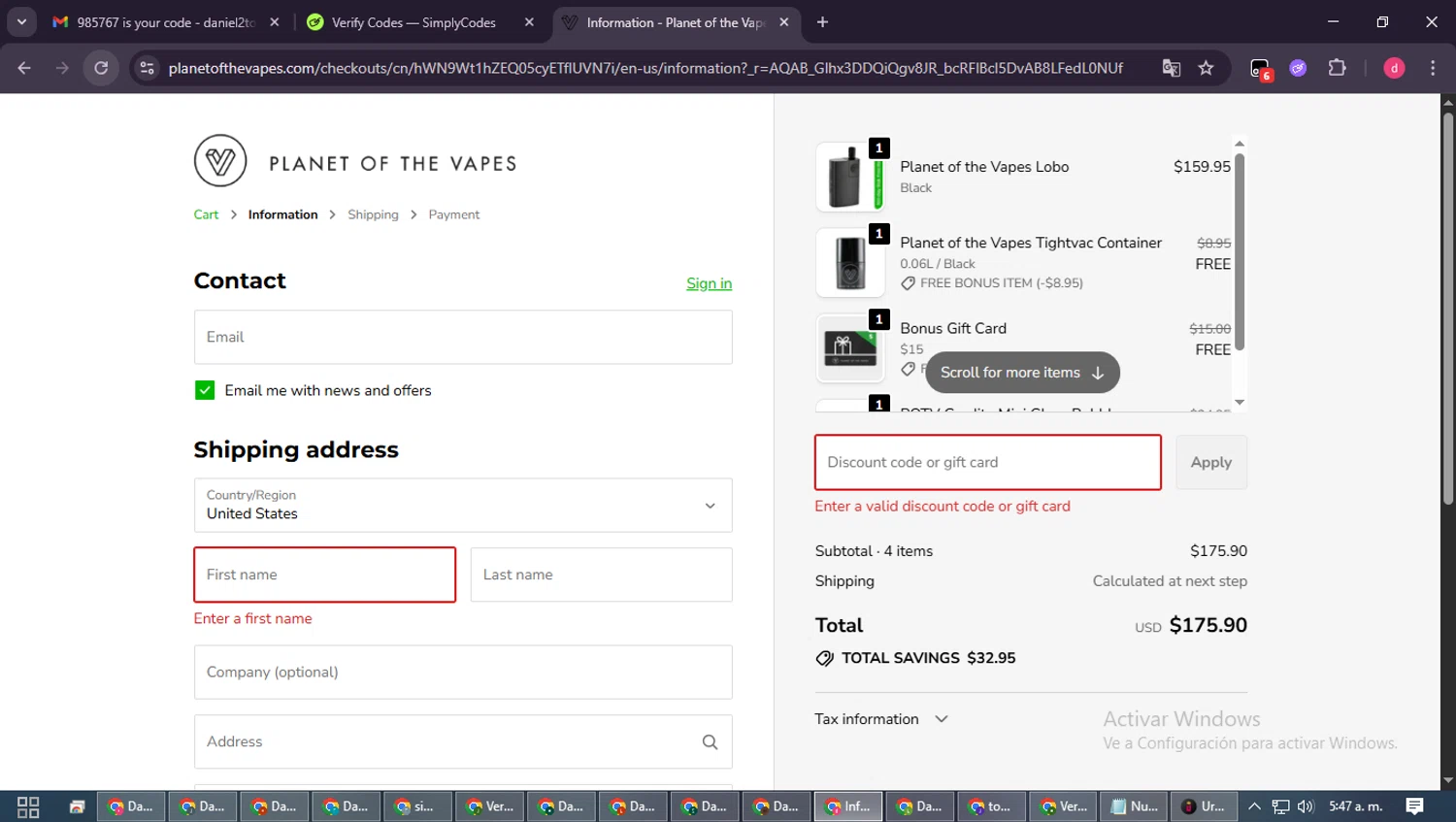Open the 'Inf...' Chrome taskbar window
Screen dimensions: 1456x822
click(x=848, y=806)
